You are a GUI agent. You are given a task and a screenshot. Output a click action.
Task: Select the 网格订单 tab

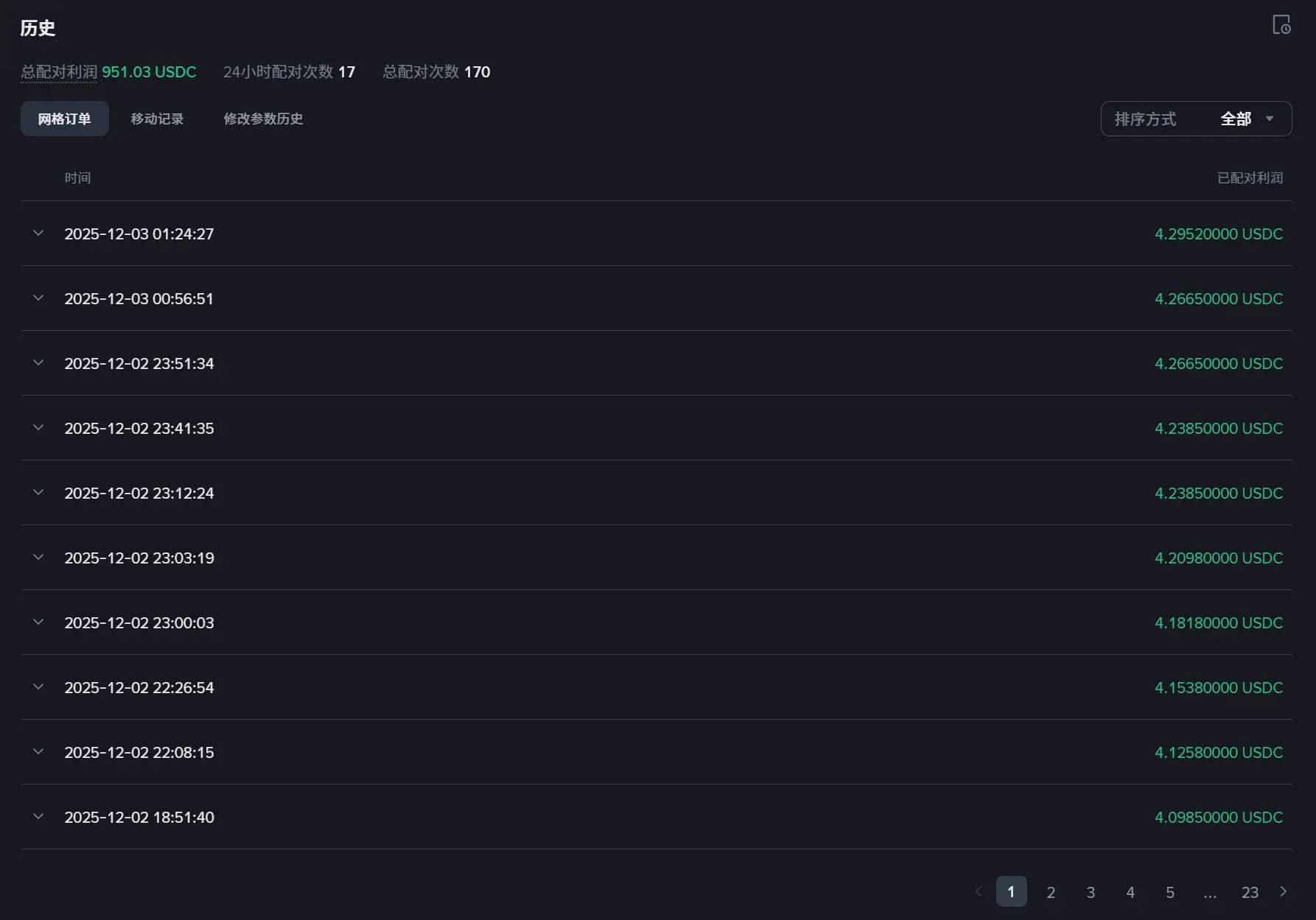pyautogui.click(x=64, y=119)
